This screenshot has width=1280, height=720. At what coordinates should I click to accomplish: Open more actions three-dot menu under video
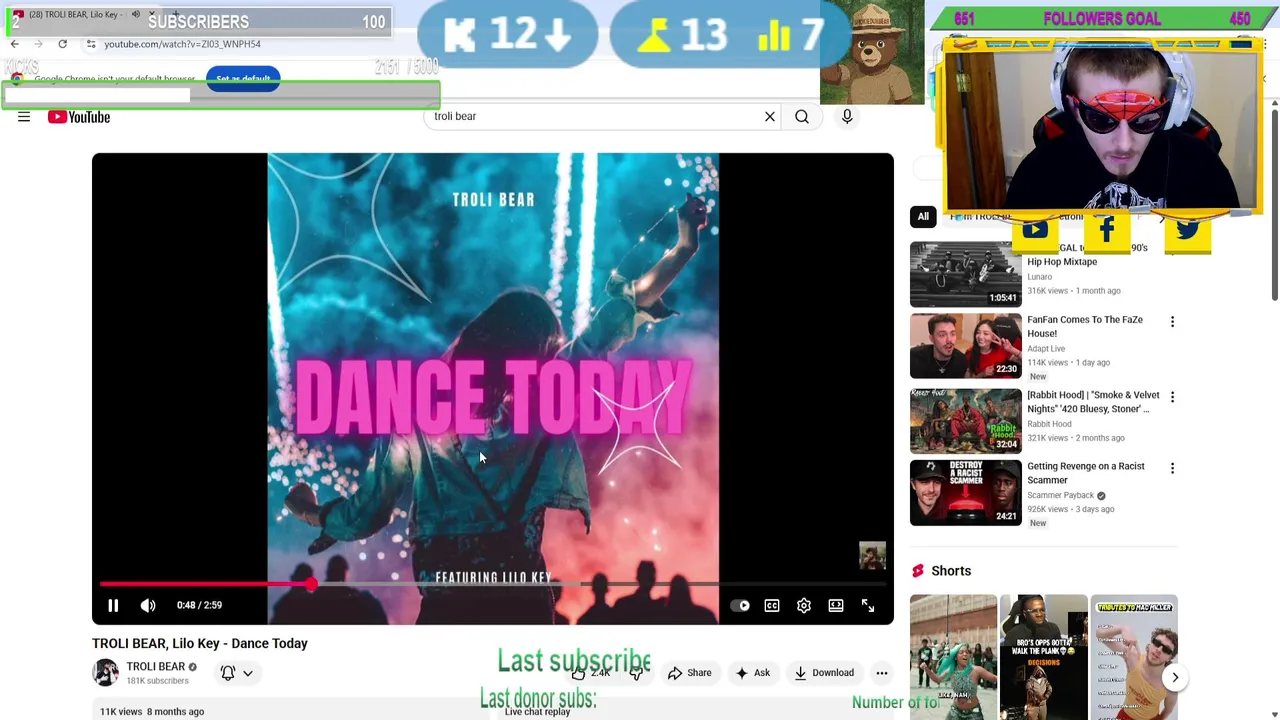tap(881, 673)
